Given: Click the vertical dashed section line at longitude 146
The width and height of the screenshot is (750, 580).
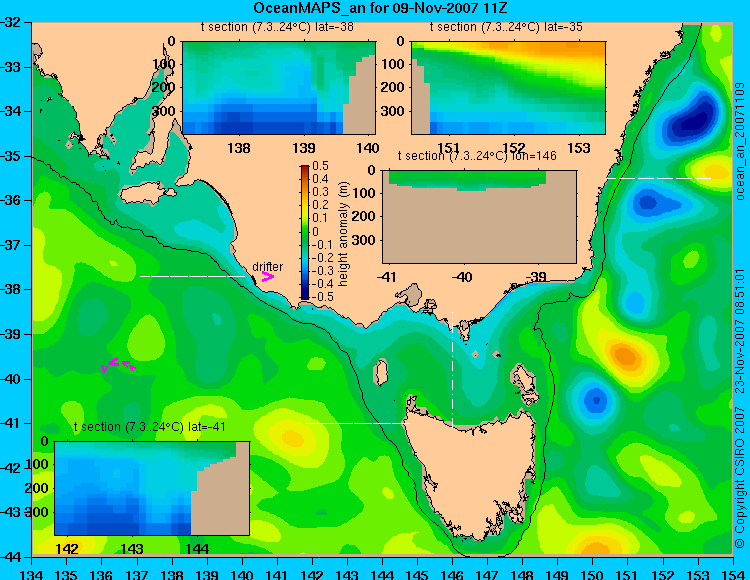Looking at the screenshot, I should pos(452,370).
